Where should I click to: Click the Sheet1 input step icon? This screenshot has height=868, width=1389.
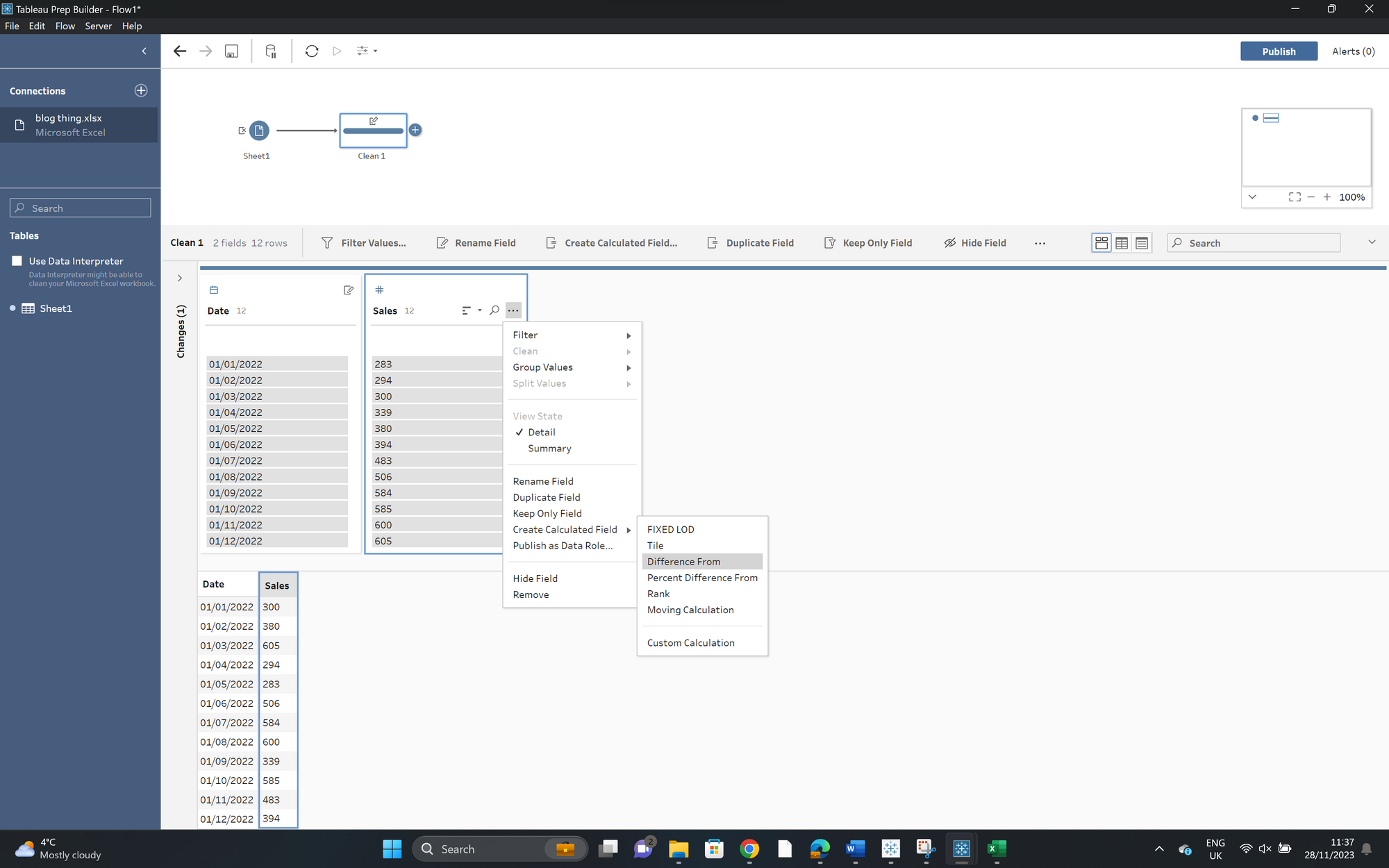[258, 131]
